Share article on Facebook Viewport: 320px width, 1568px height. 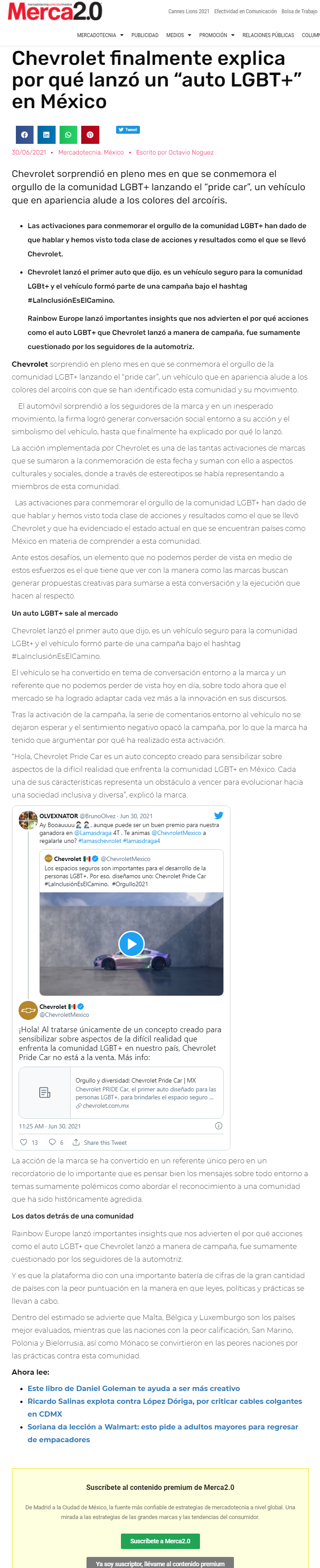tap(25, 135)
